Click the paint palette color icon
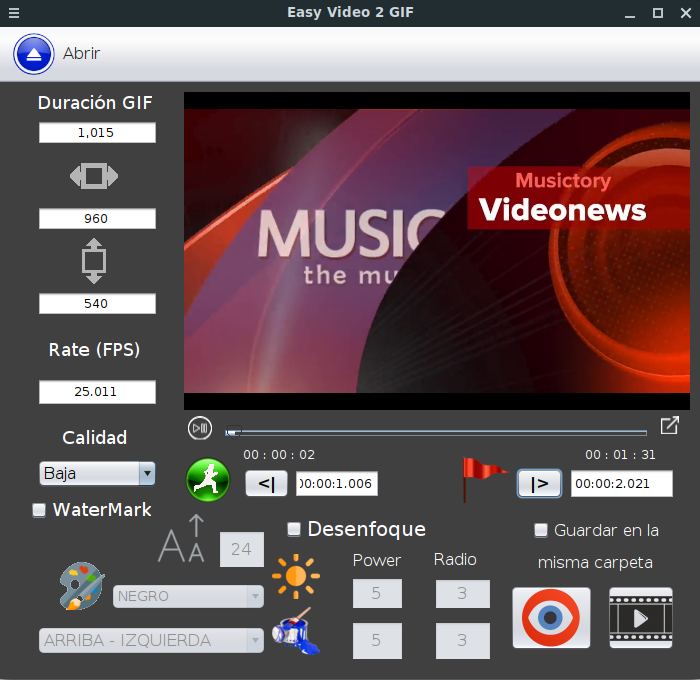The height and width of the screenshot is (680, 700). pos(82,586)
